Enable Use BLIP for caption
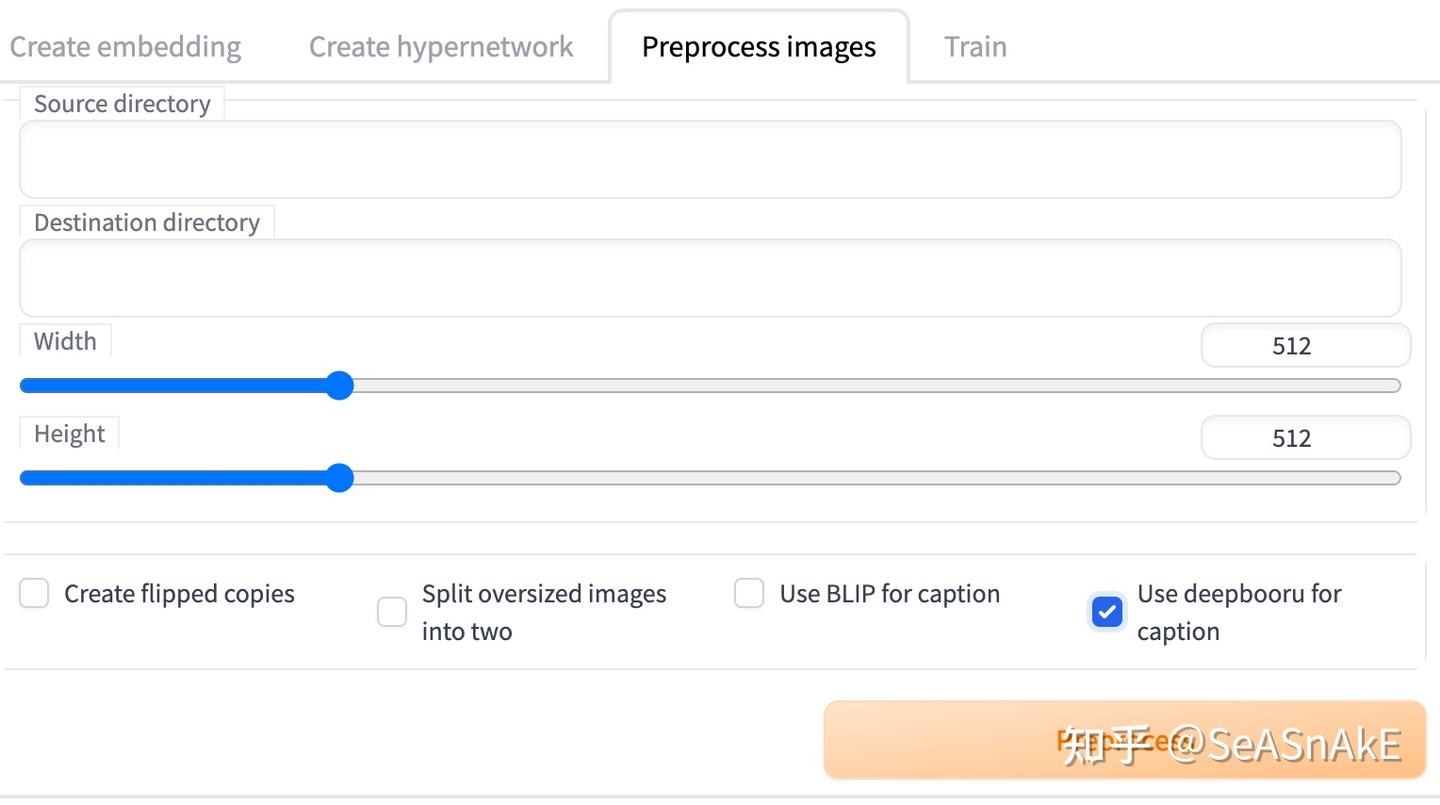The image size is (1440, 805). [749, 593]
